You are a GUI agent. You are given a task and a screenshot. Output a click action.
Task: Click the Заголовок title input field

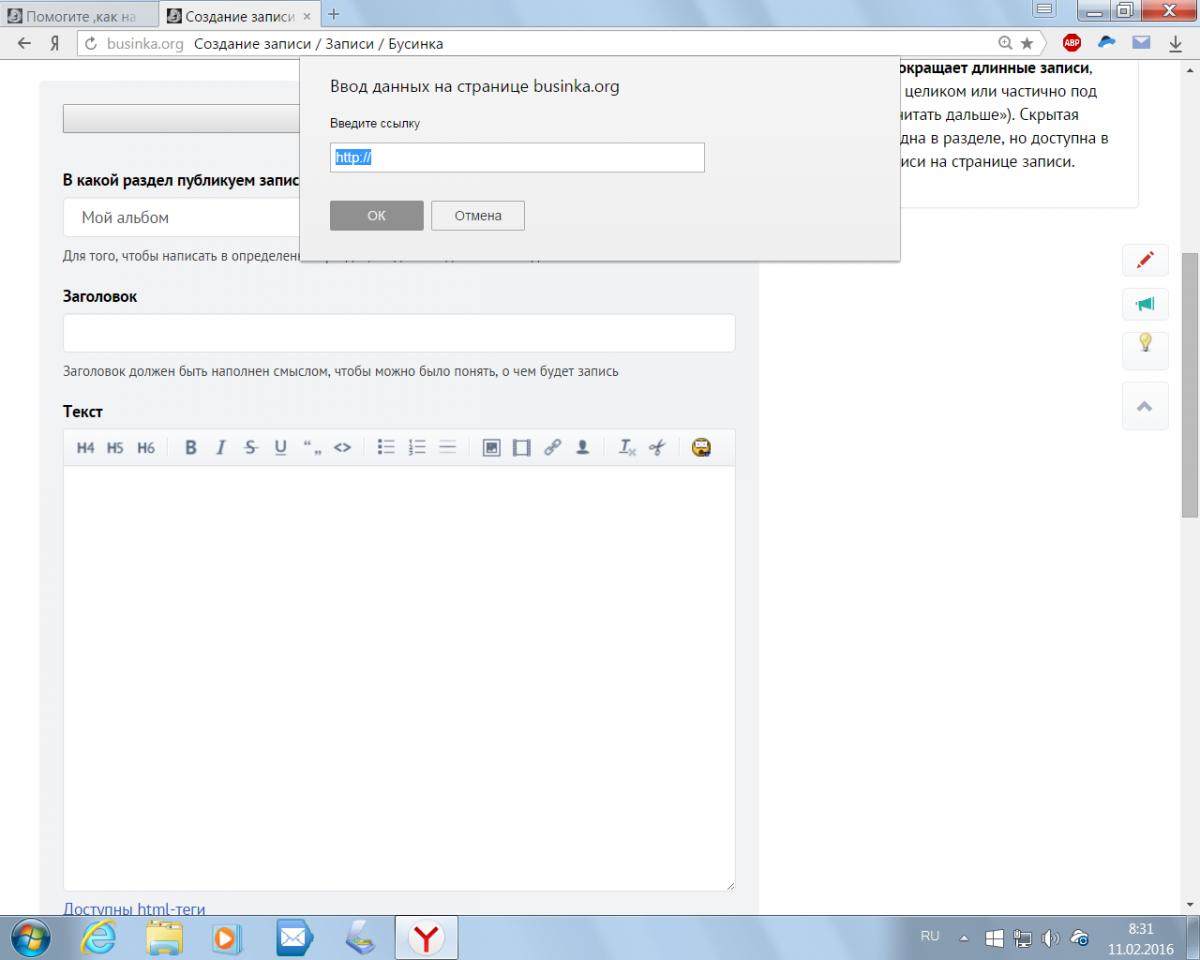click(398, 333)
